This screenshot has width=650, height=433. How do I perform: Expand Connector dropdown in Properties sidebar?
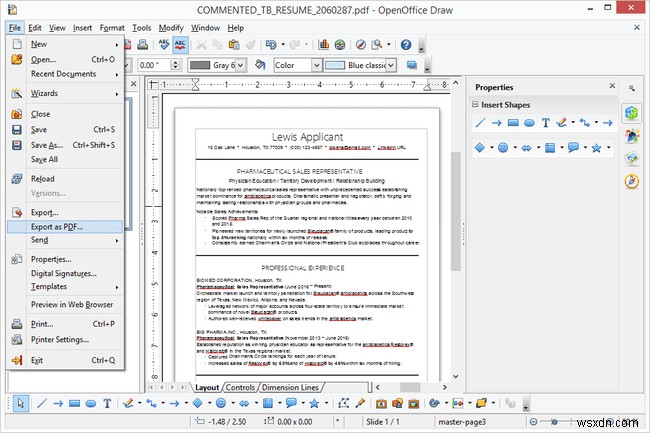point(597,123)
